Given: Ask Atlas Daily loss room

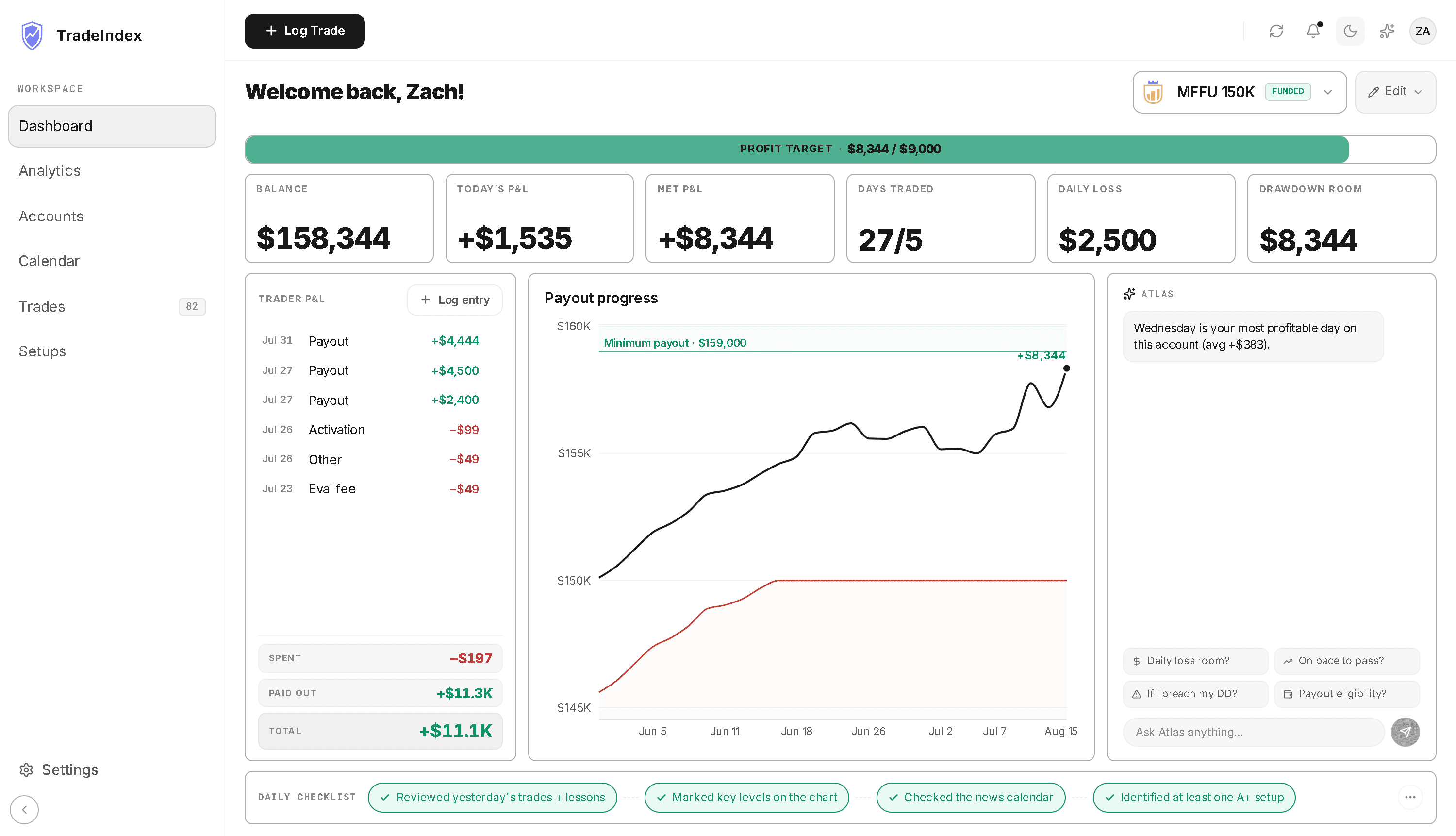Looking at the screenshot, I should [1195, 661].
